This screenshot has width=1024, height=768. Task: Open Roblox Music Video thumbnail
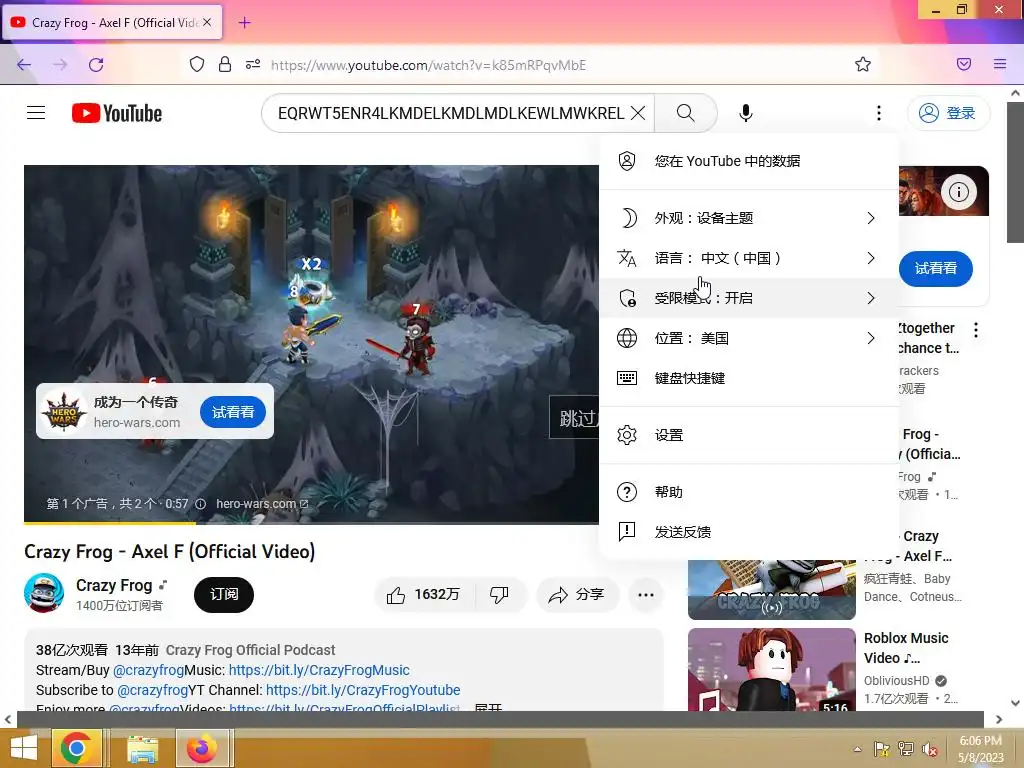pyautogui.click(x=772, y=669)
